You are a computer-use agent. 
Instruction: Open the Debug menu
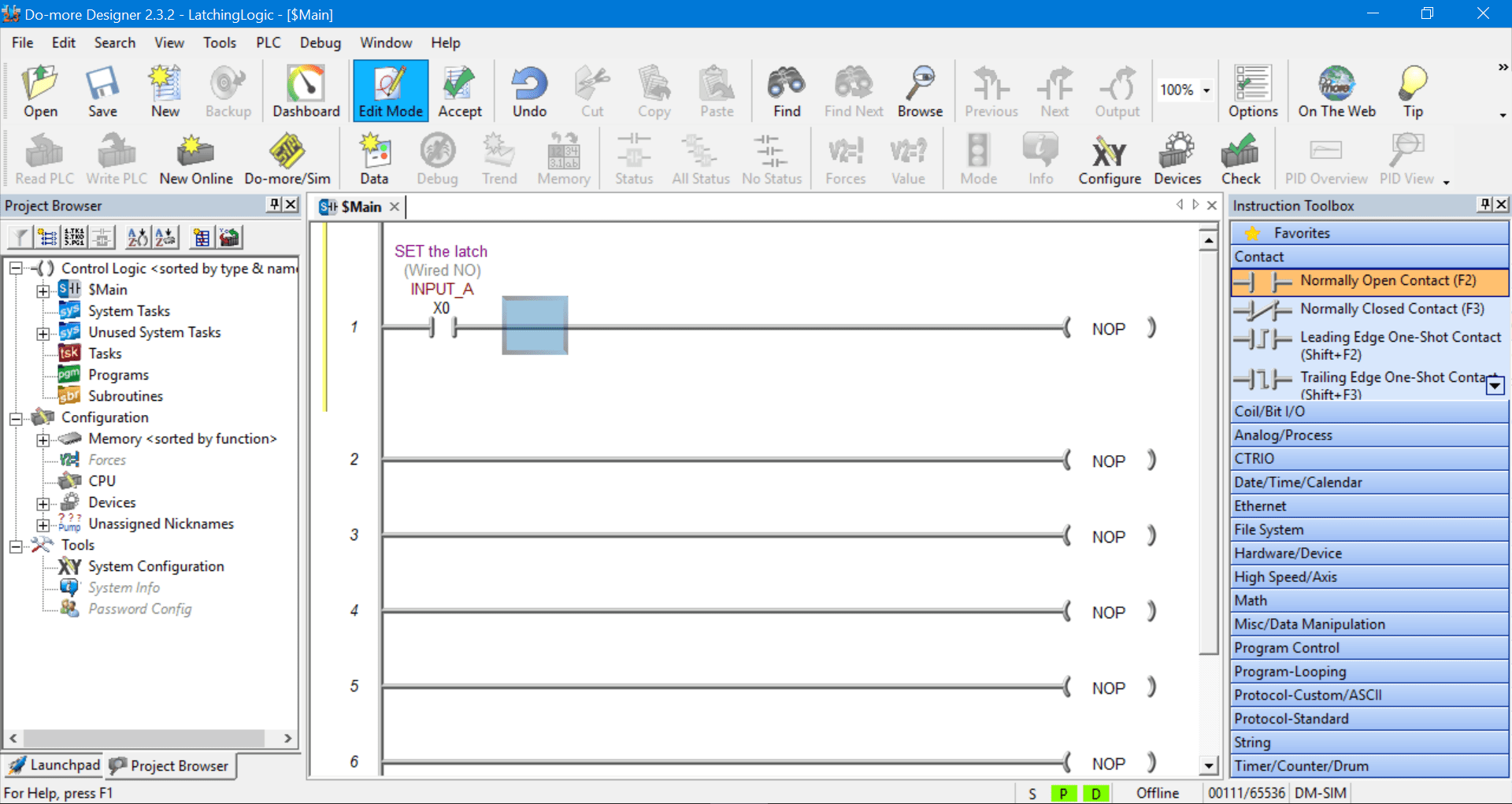[x=320, y=43]
